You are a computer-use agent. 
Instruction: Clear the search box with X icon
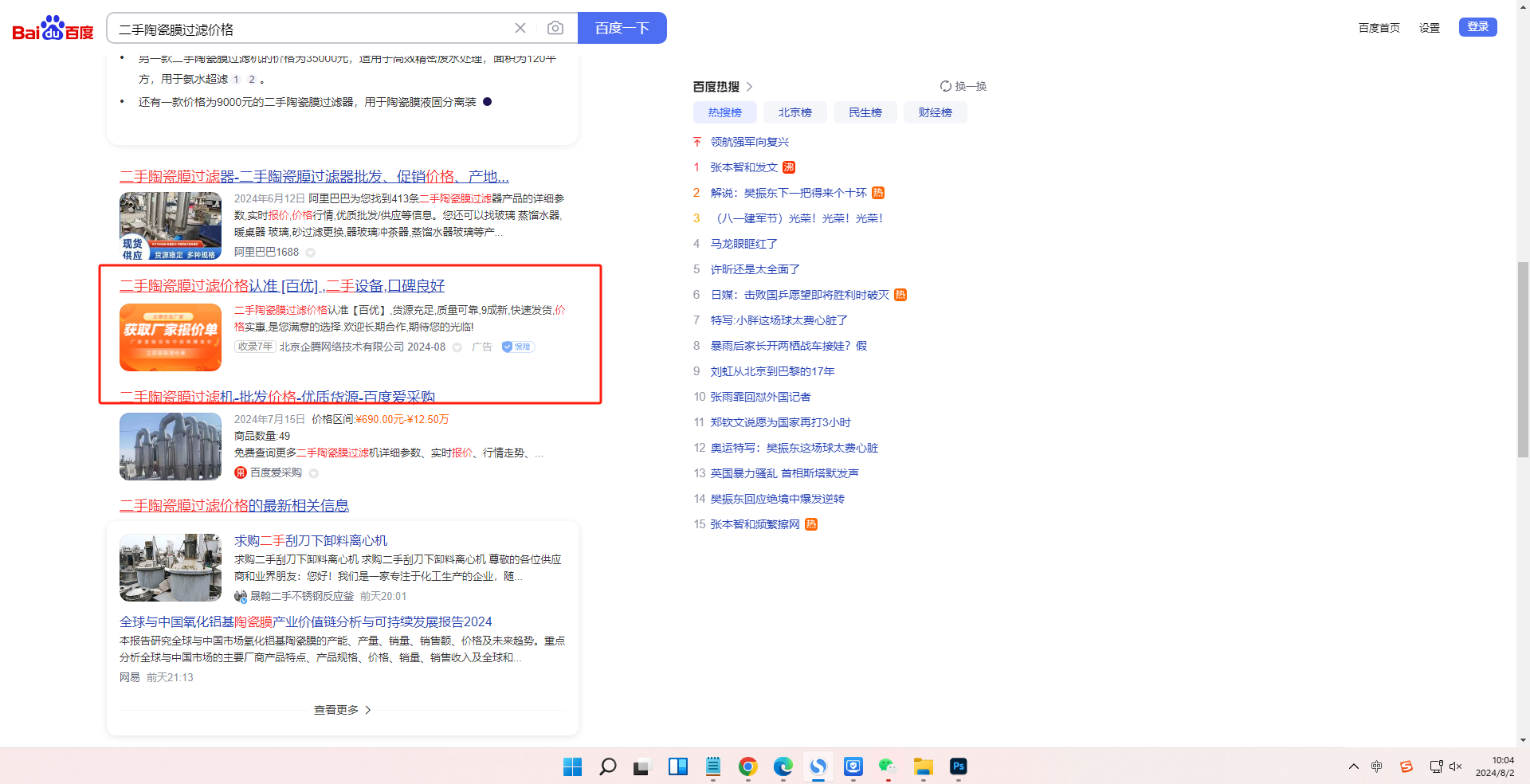[520, 29]
